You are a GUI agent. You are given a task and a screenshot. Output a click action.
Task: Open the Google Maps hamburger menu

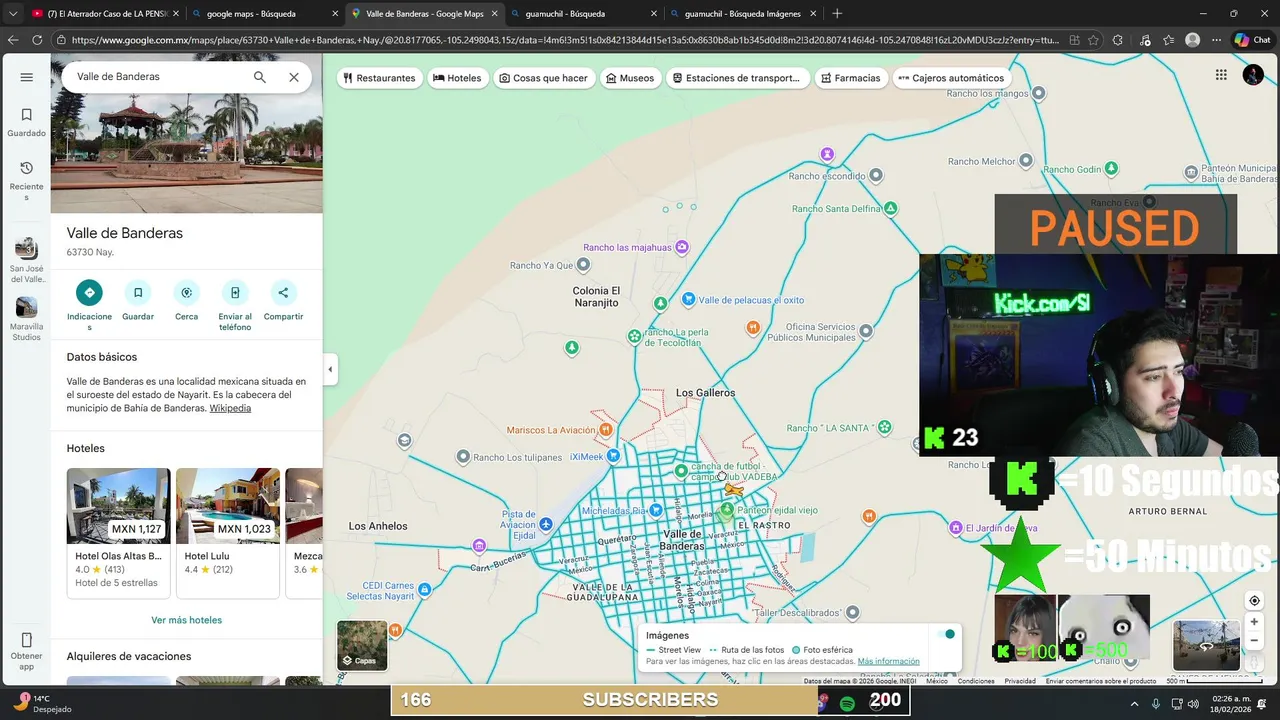(x=26, y=77)
